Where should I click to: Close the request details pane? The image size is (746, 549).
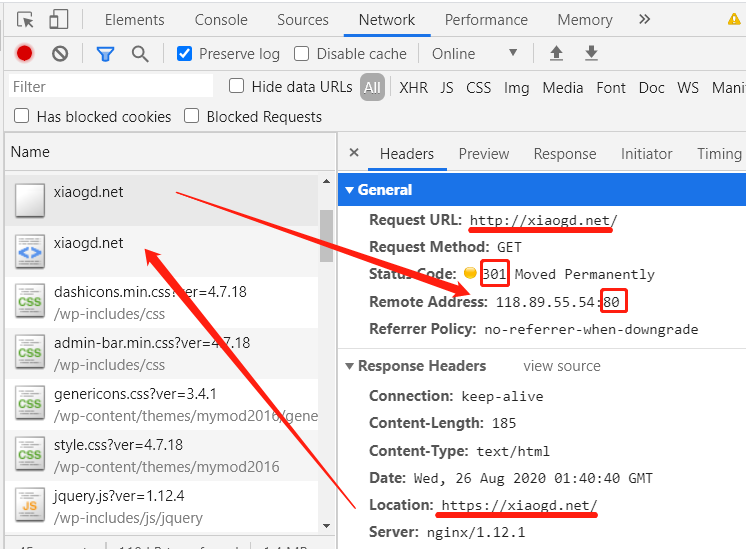[354, 153]
